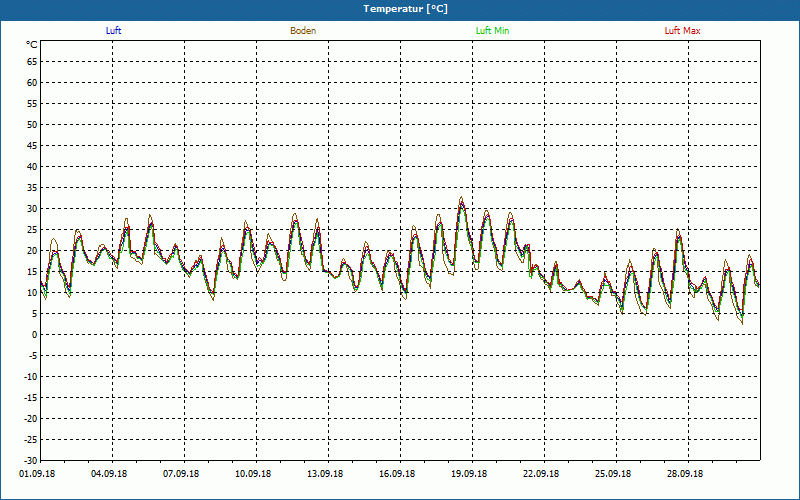Click the 0 value on the temperature axis
The height and width of the screenshot is (500, 800).
tap(35, 335)
